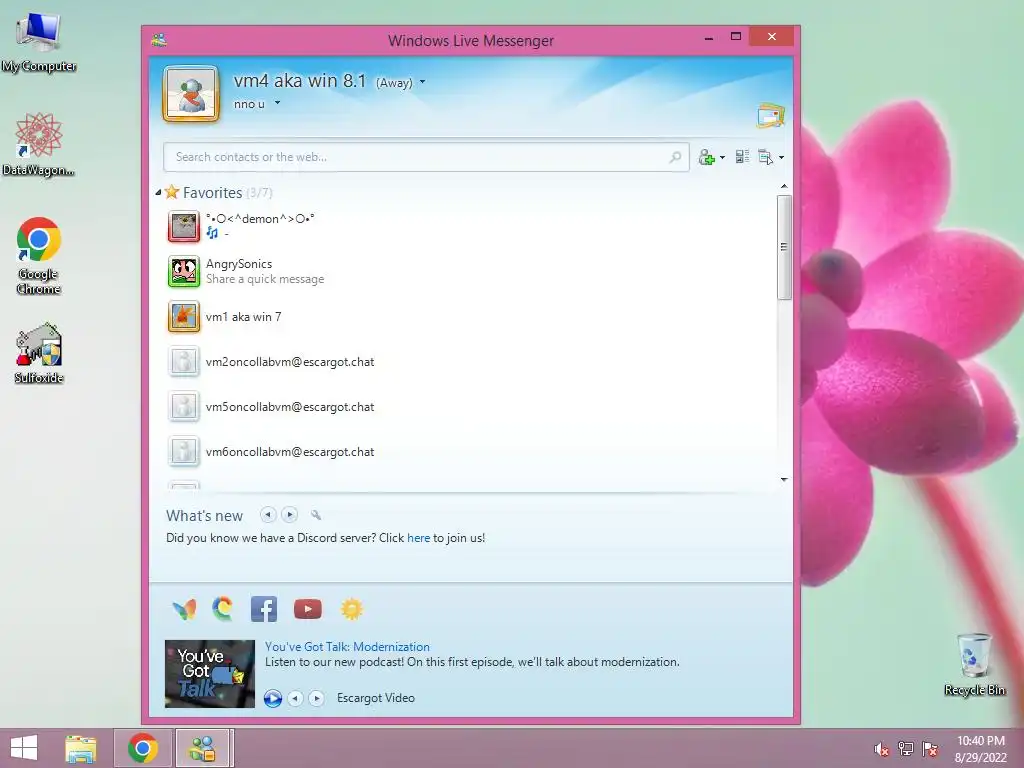Select vm5oncollabvm@escargot.chat contact

[290, 407]
